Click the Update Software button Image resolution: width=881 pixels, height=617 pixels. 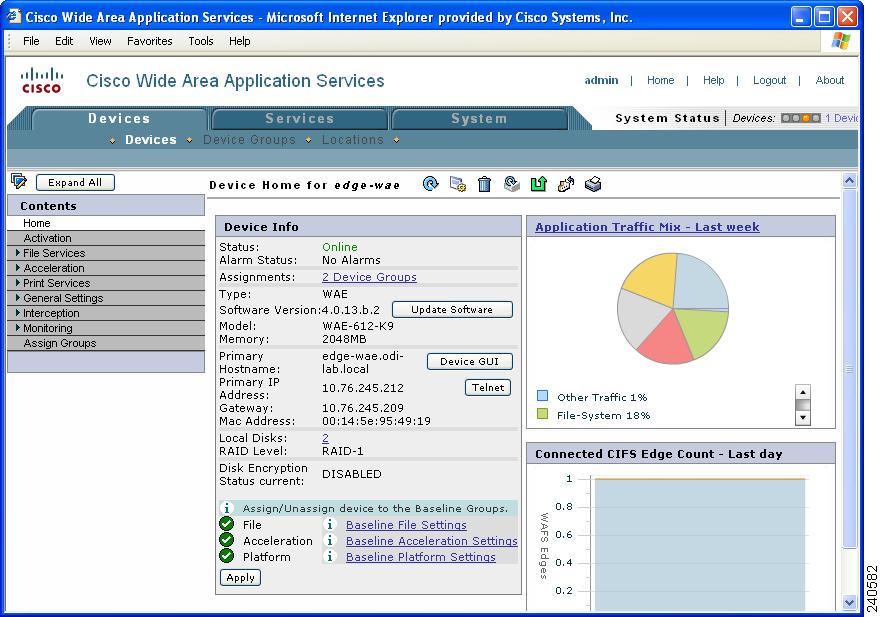452,310
